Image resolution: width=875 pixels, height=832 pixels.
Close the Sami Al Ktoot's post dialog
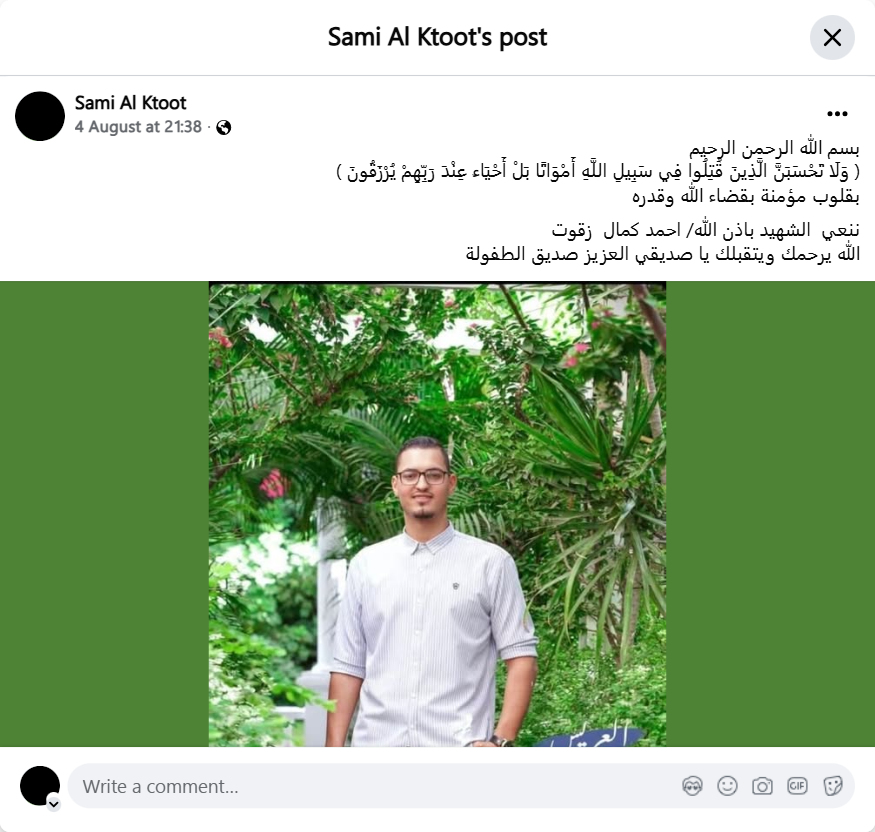[x=832, y=38]
